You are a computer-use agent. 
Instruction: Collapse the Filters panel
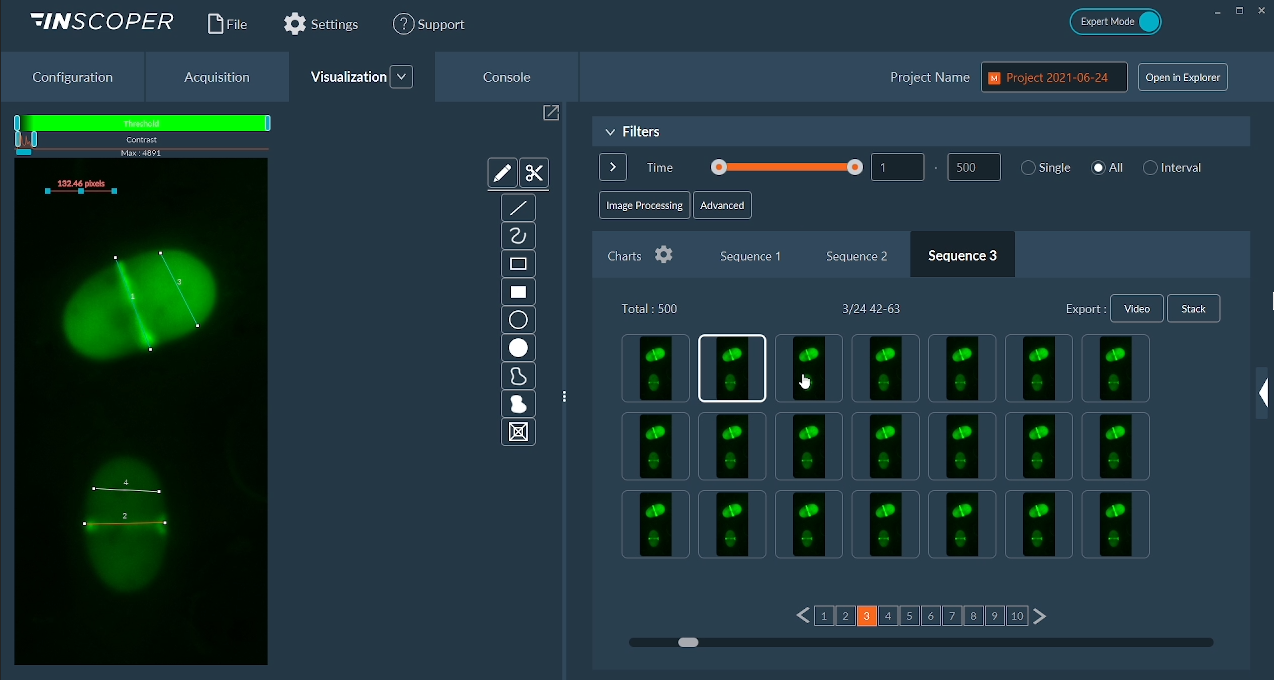pos(610,131)
